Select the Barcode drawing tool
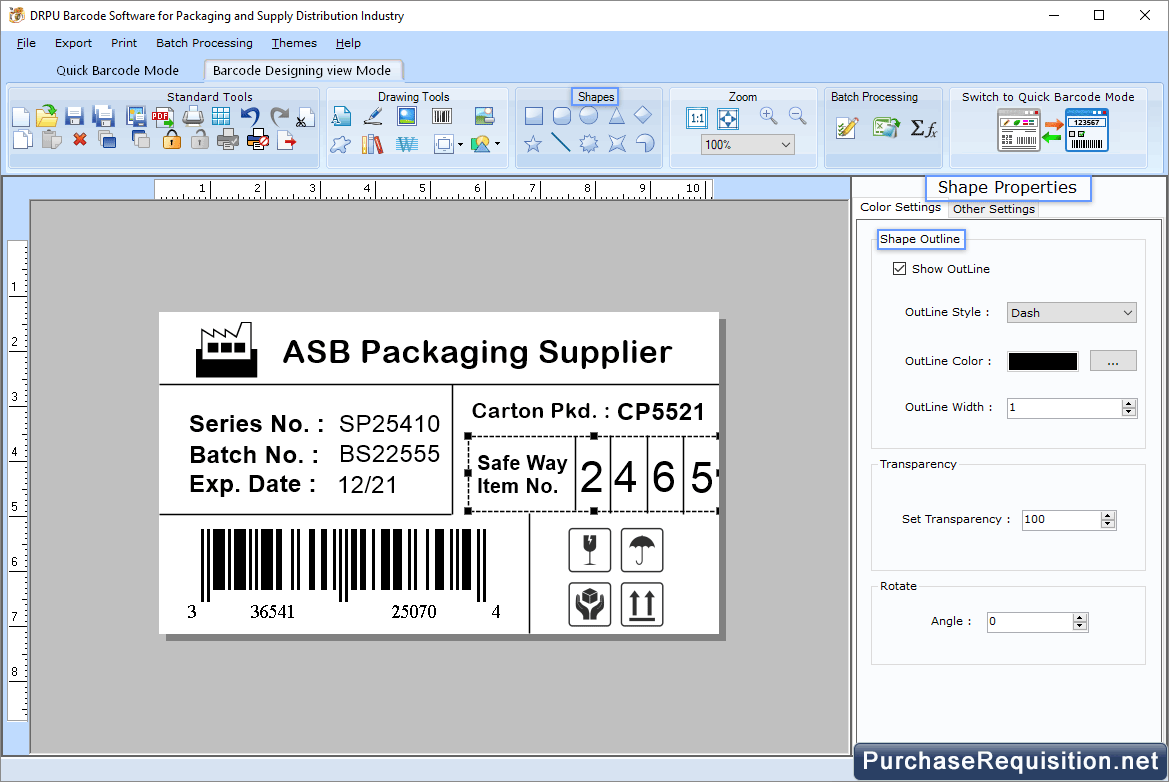 pos(442,116)
